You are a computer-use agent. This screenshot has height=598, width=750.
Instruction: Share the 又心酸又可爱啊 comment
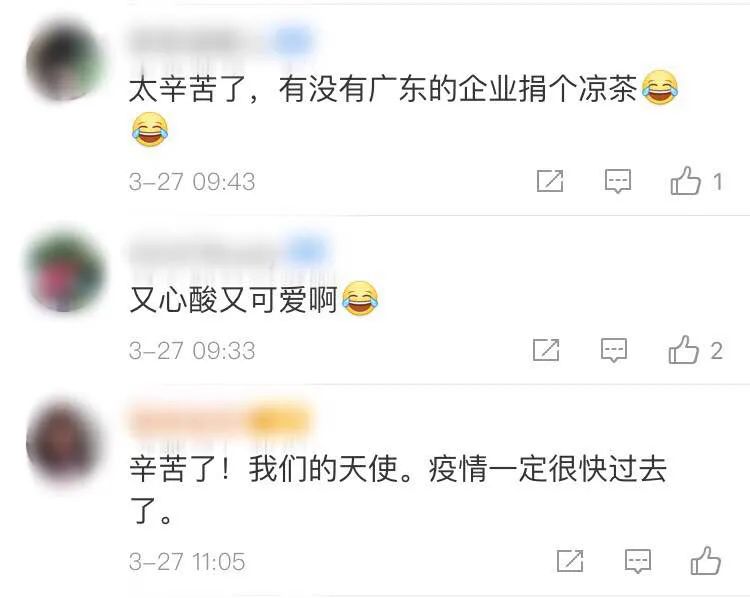[x=546, y=350]
